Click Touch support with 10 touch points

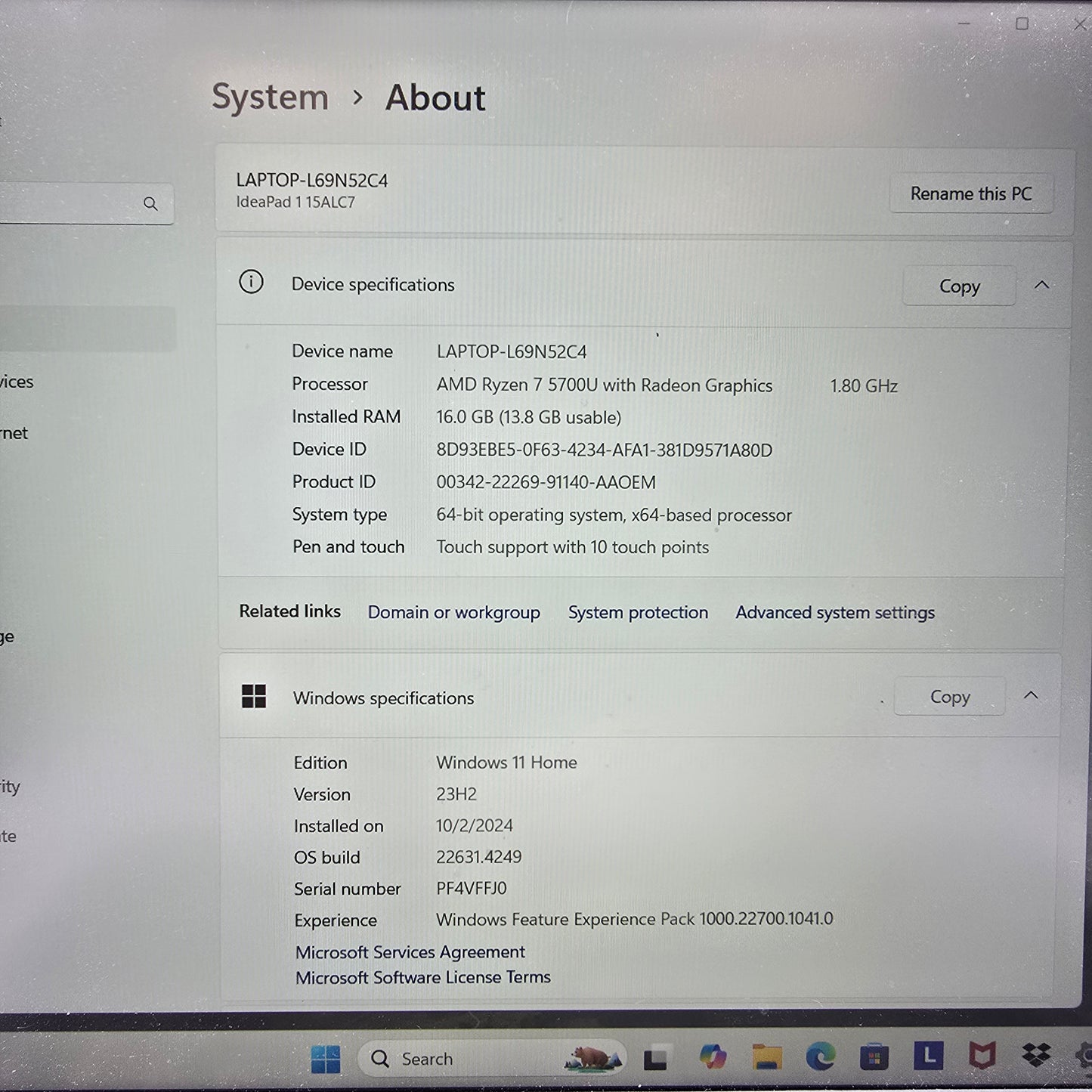pos(573,547)
